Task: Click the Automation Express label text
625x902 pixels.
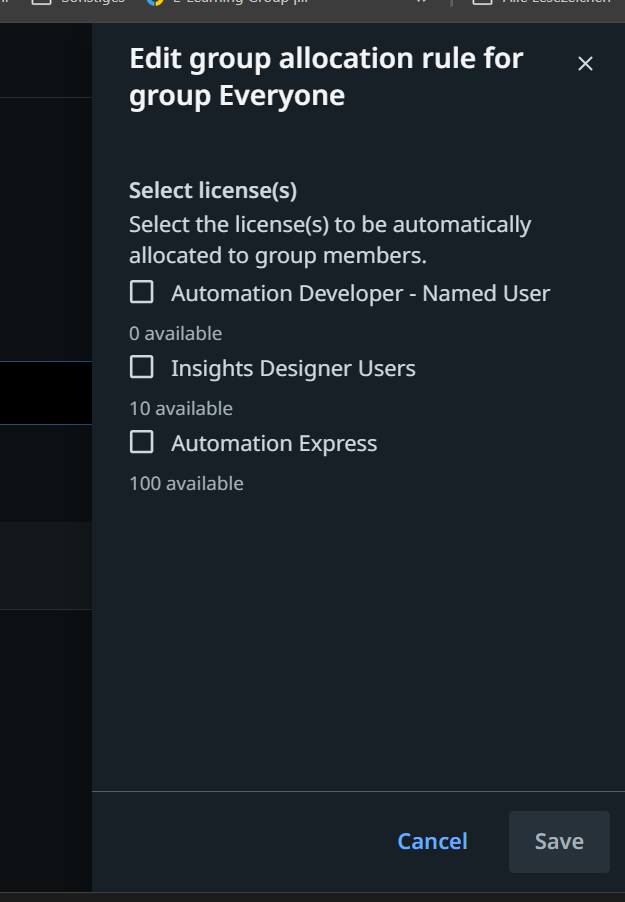Action: pyautogui.click(x=274, y=443)
